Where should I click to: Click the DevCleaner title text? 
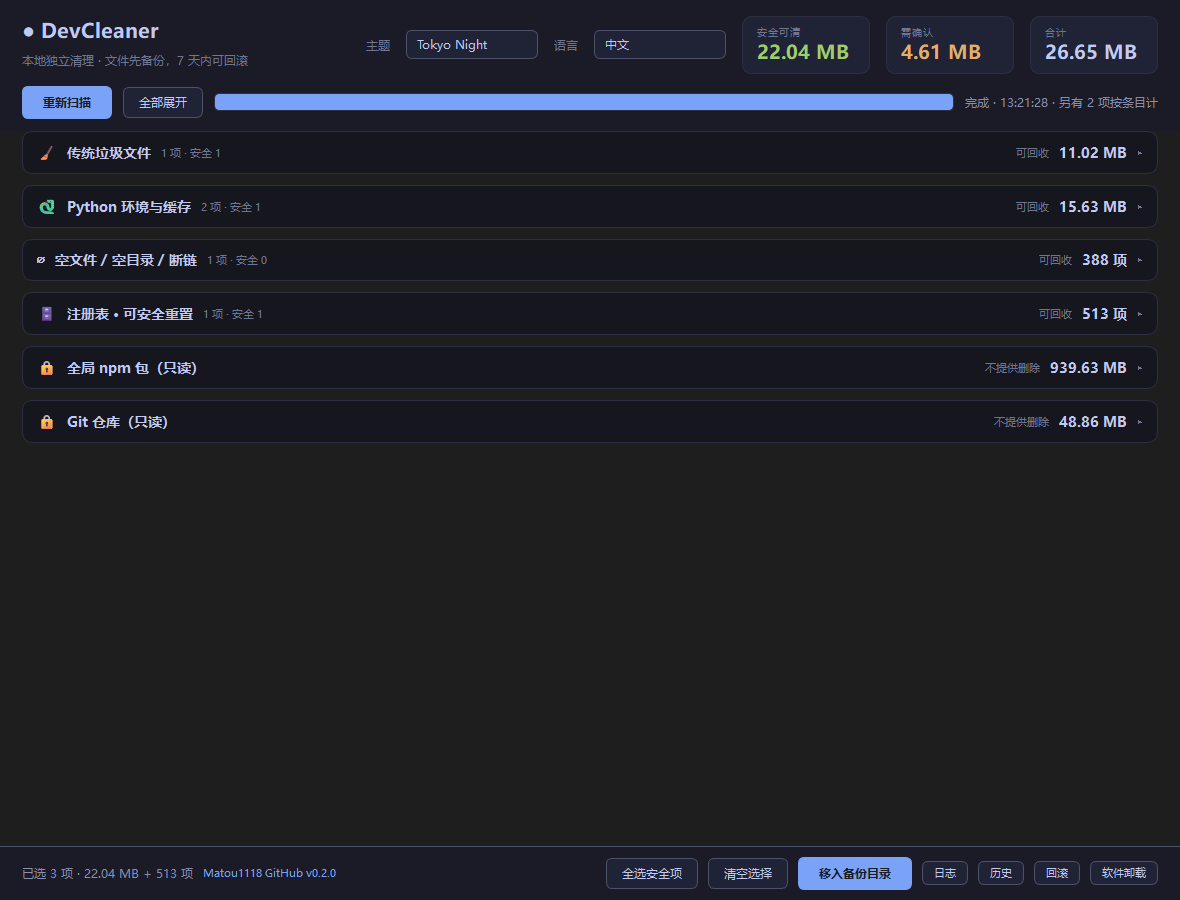pos(99,31)
